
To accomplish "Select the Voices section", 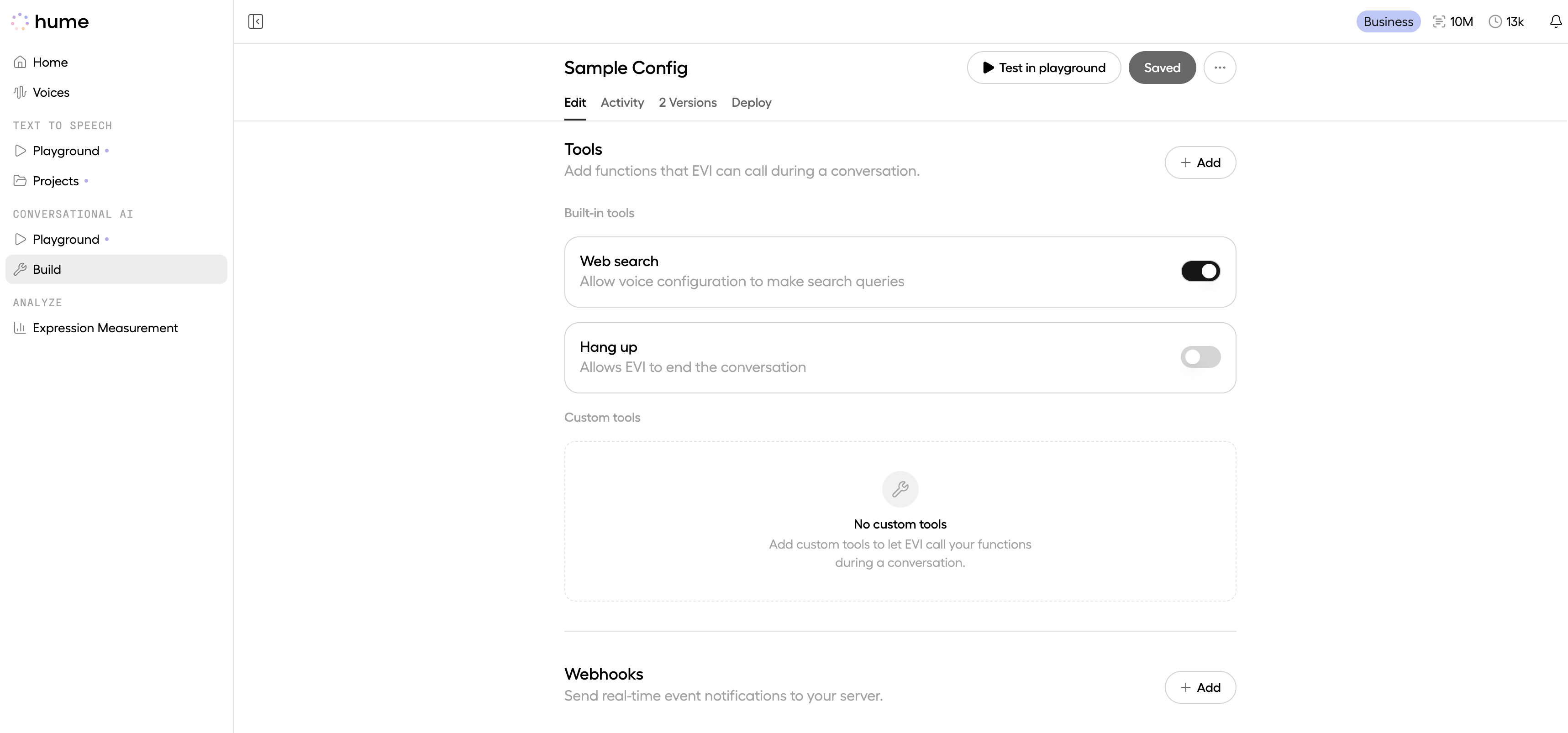I will [x=51, y=92].
